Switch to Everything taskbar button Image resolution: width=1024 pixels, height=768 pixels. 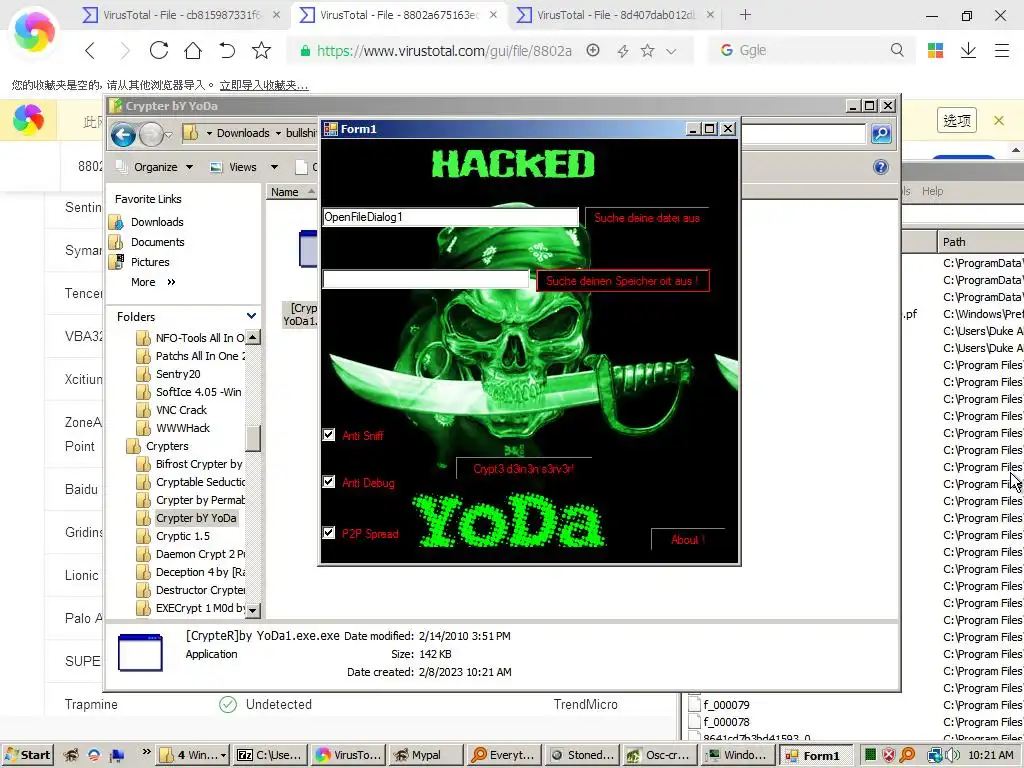pos(504,755)
